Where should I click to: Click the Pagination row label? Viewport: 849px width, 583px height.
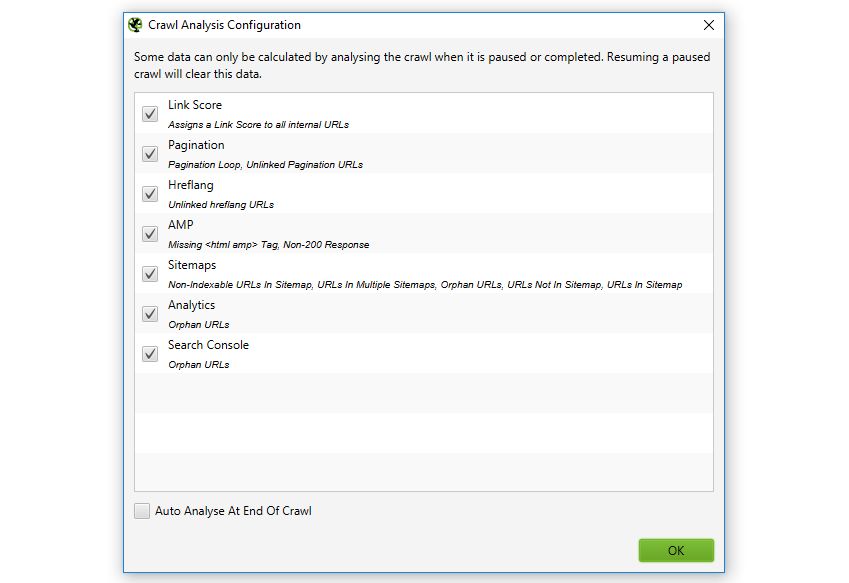pos(196,145)
